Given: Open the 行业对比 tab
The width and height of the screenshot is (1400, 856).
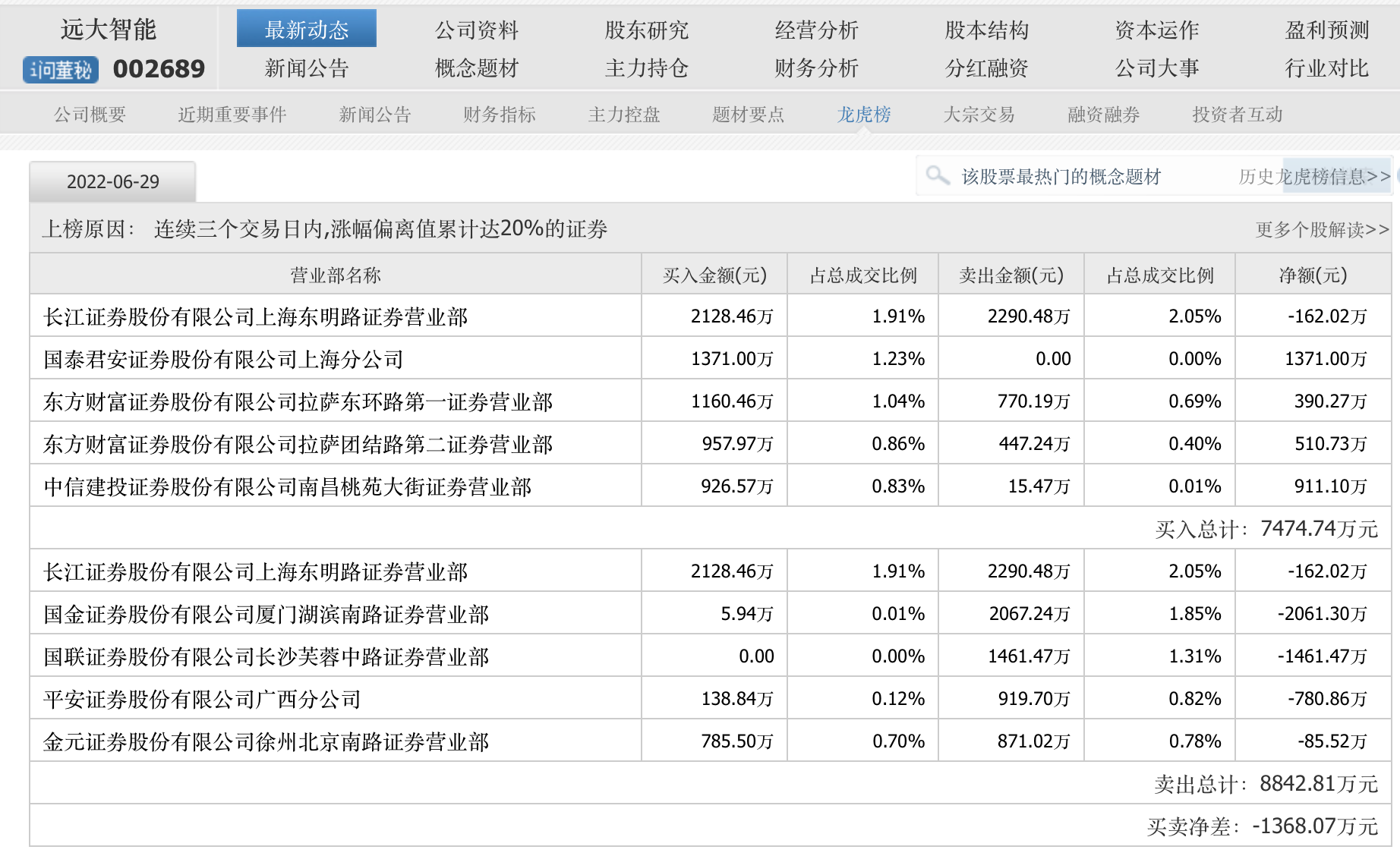Looking at the screenshot, I should (x=1327, y=68).
